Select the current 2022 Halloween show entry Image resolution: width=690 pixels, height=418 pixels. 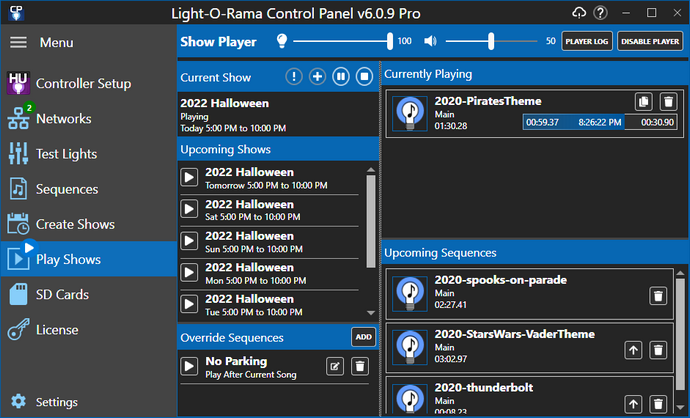278,115
